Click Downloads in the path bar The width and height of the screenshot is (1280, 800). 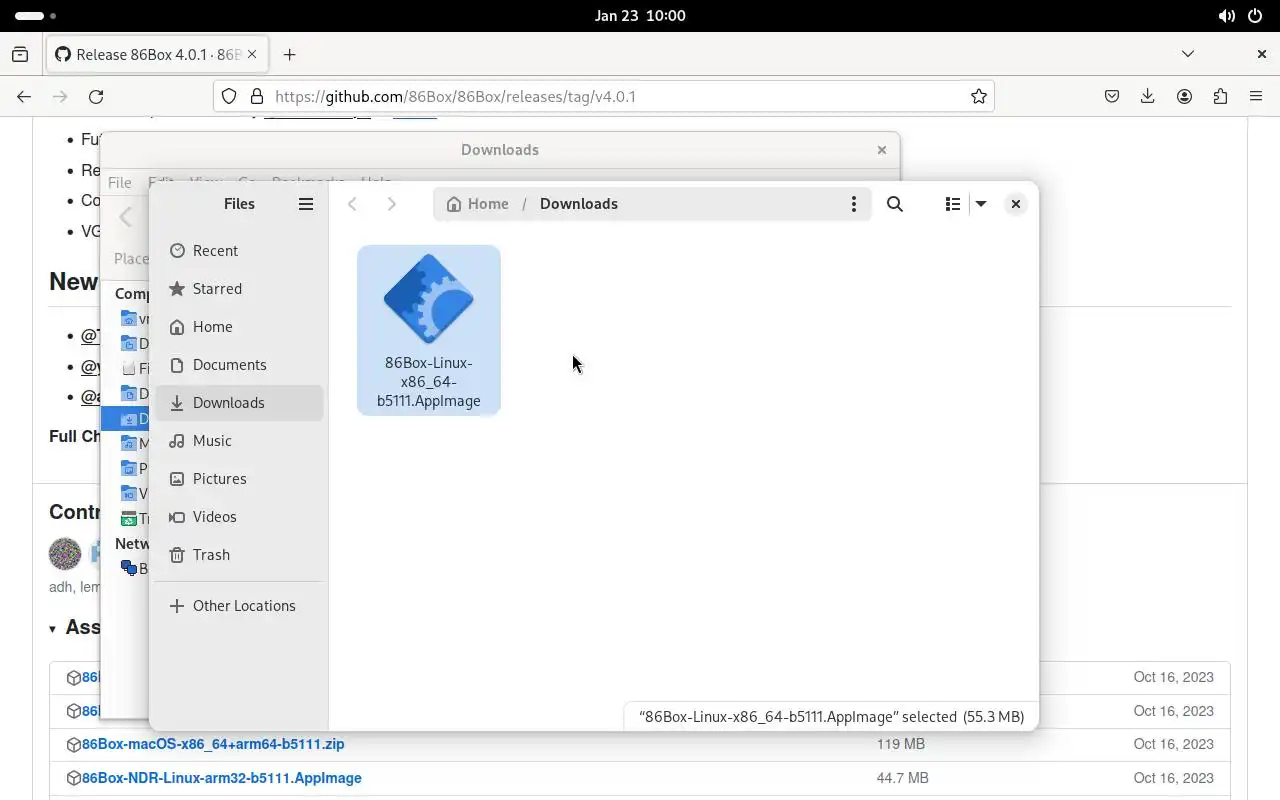[579, 204]
